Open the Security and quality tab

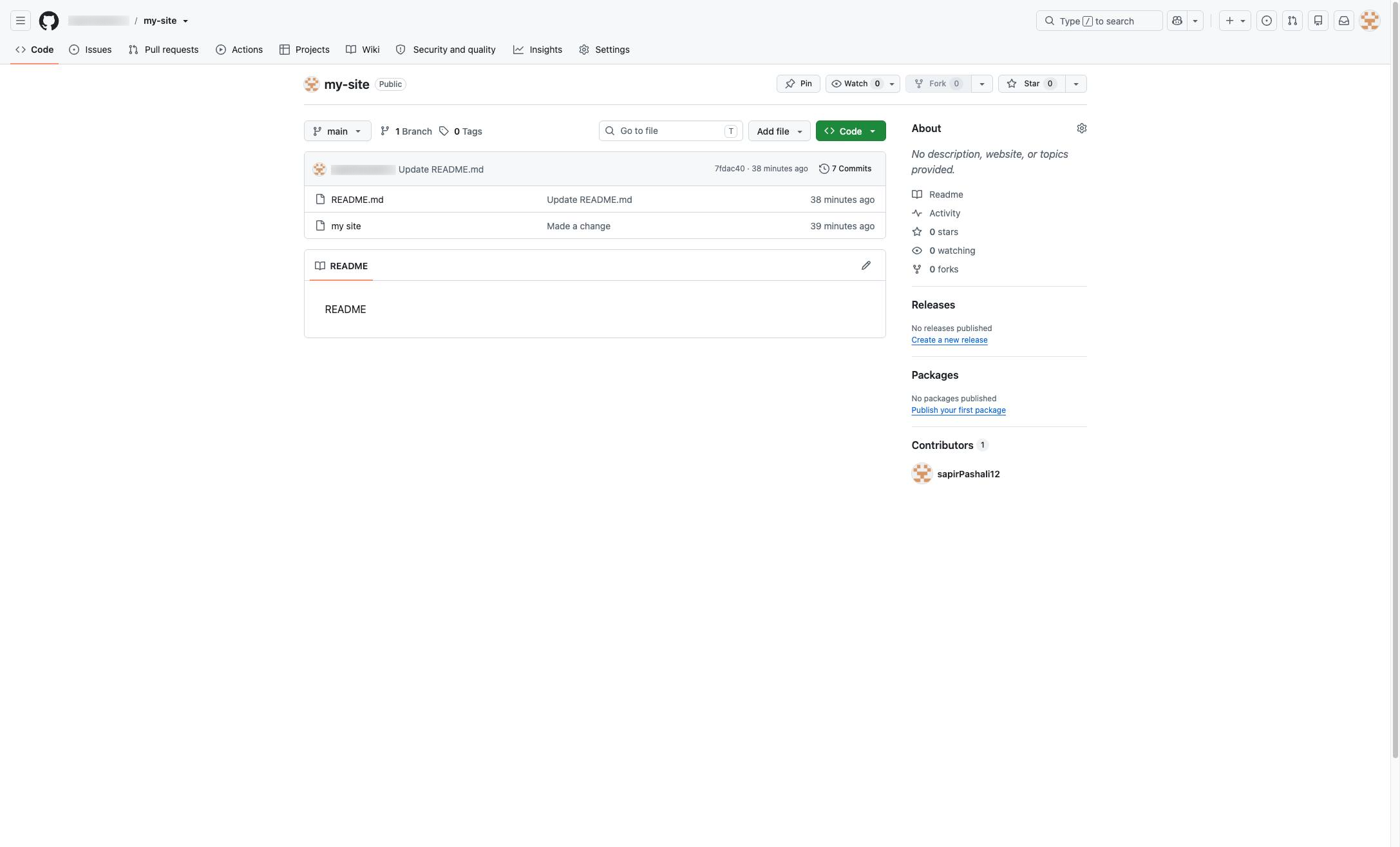[x=446, y=50]
